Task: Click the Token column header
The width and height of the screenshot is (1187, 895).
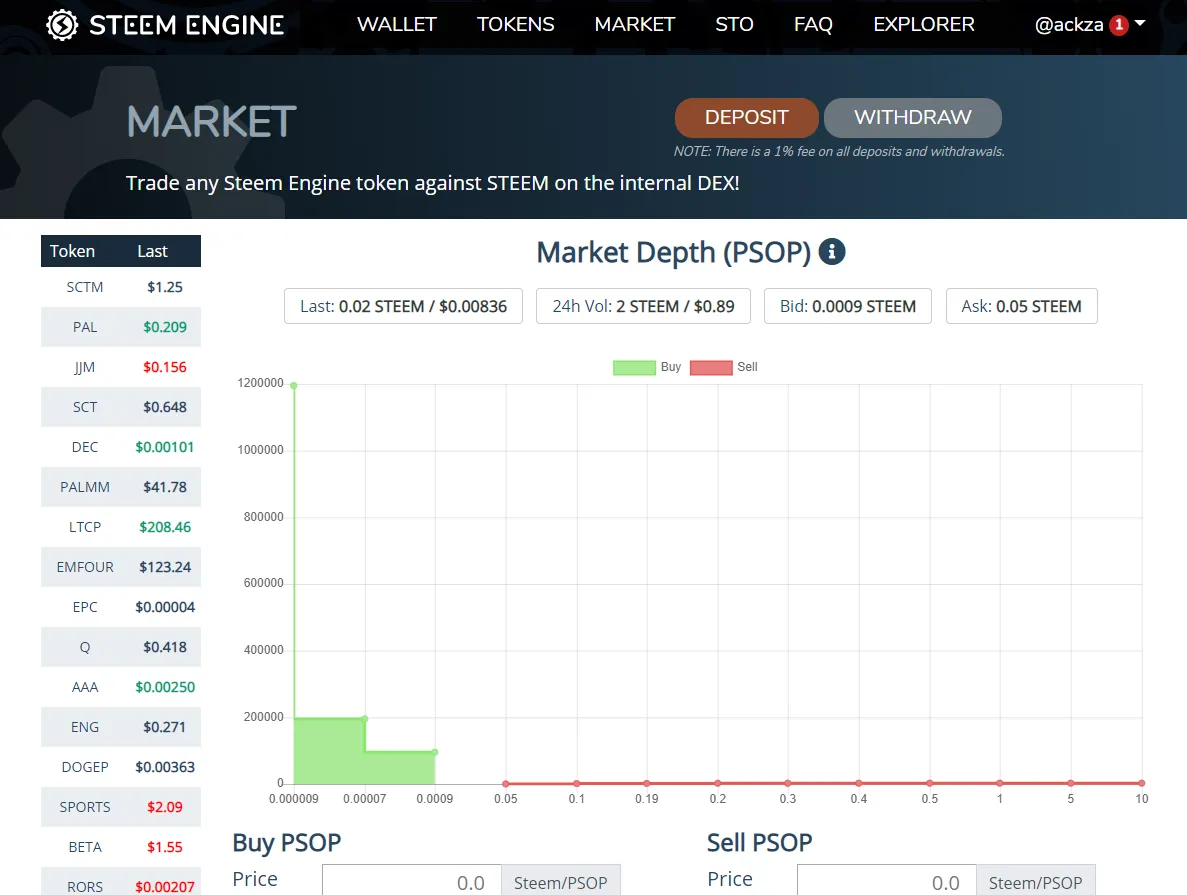Action: click(x=73, y=251)
